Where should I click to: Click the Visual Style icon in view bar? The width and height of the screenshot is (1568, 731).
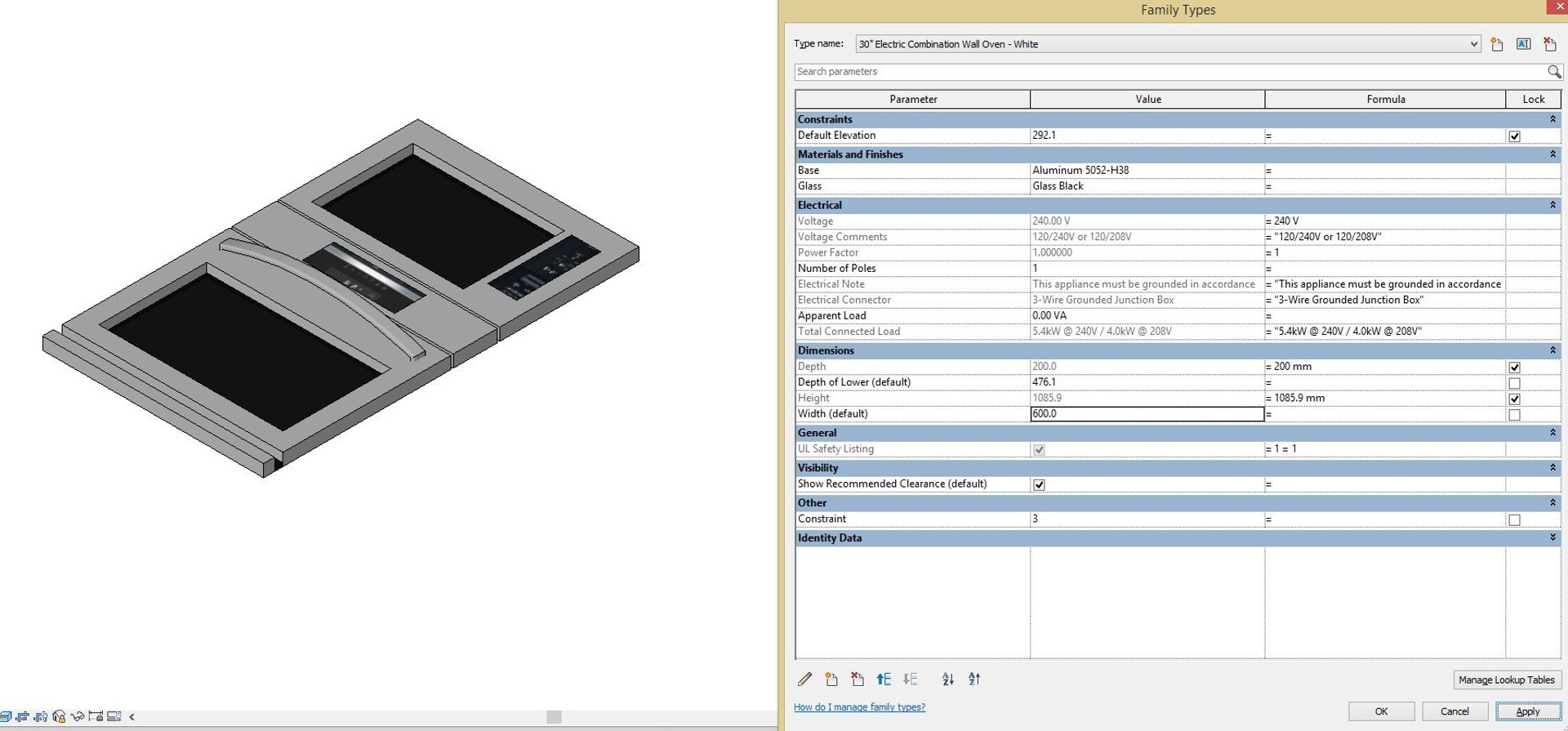(5, 716)
